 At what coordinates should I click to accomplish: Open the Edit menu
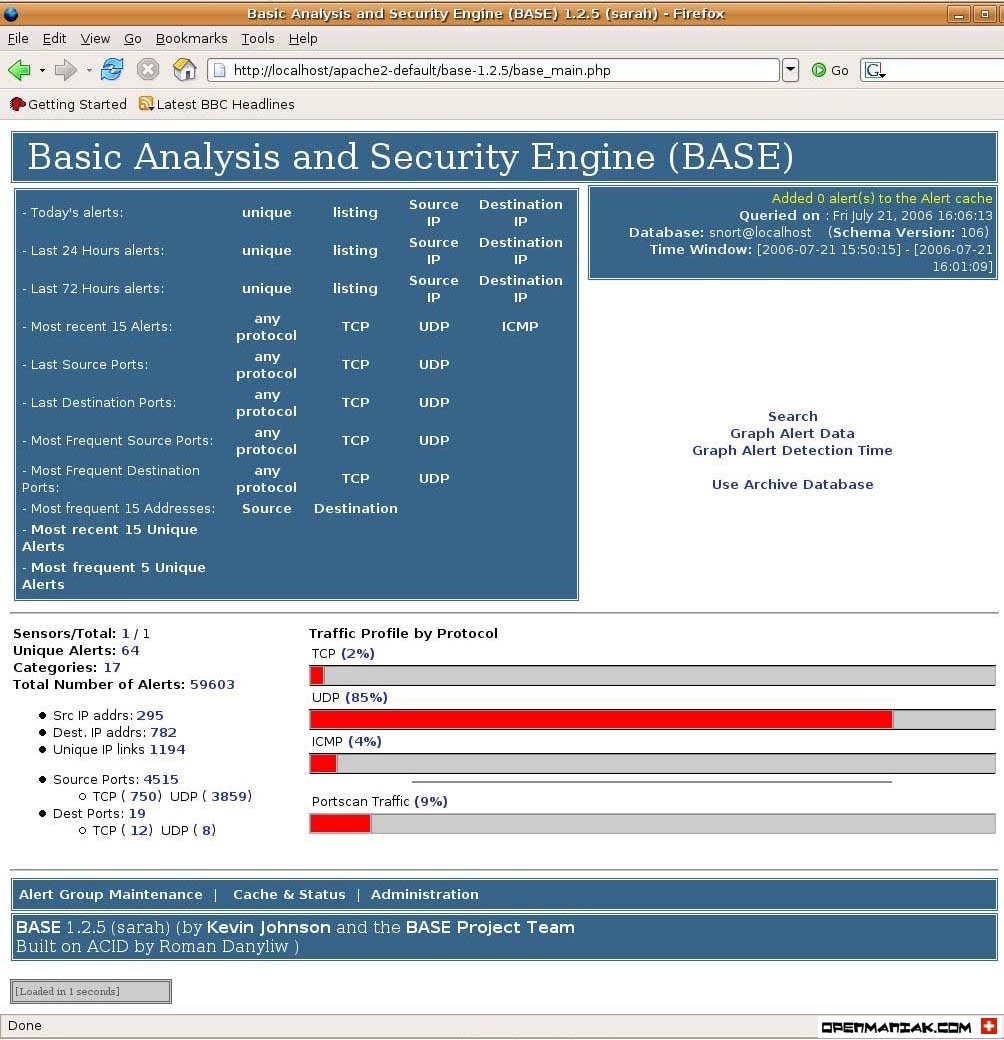54,38
